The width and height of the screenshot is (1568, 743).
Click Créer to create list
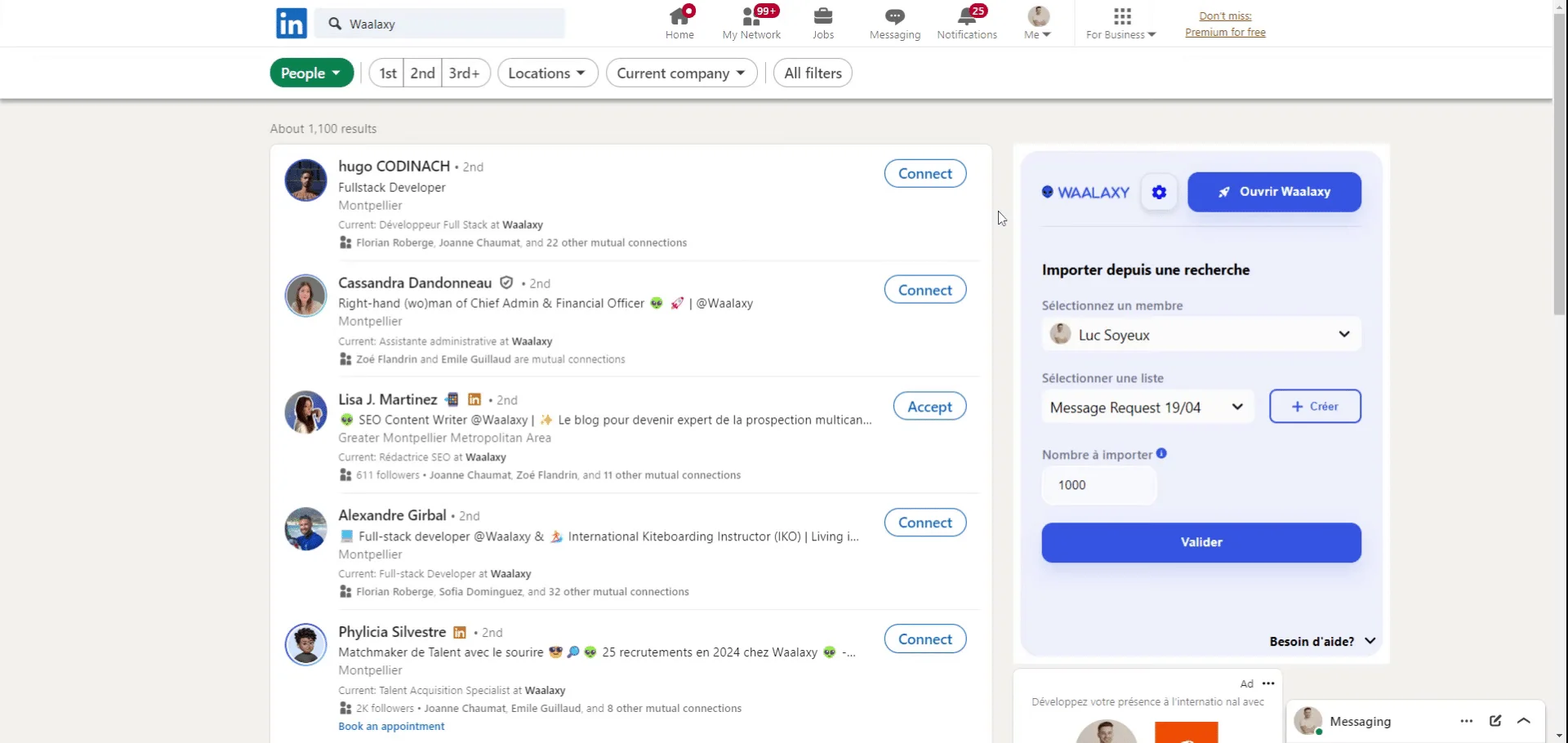point(1315,407)
